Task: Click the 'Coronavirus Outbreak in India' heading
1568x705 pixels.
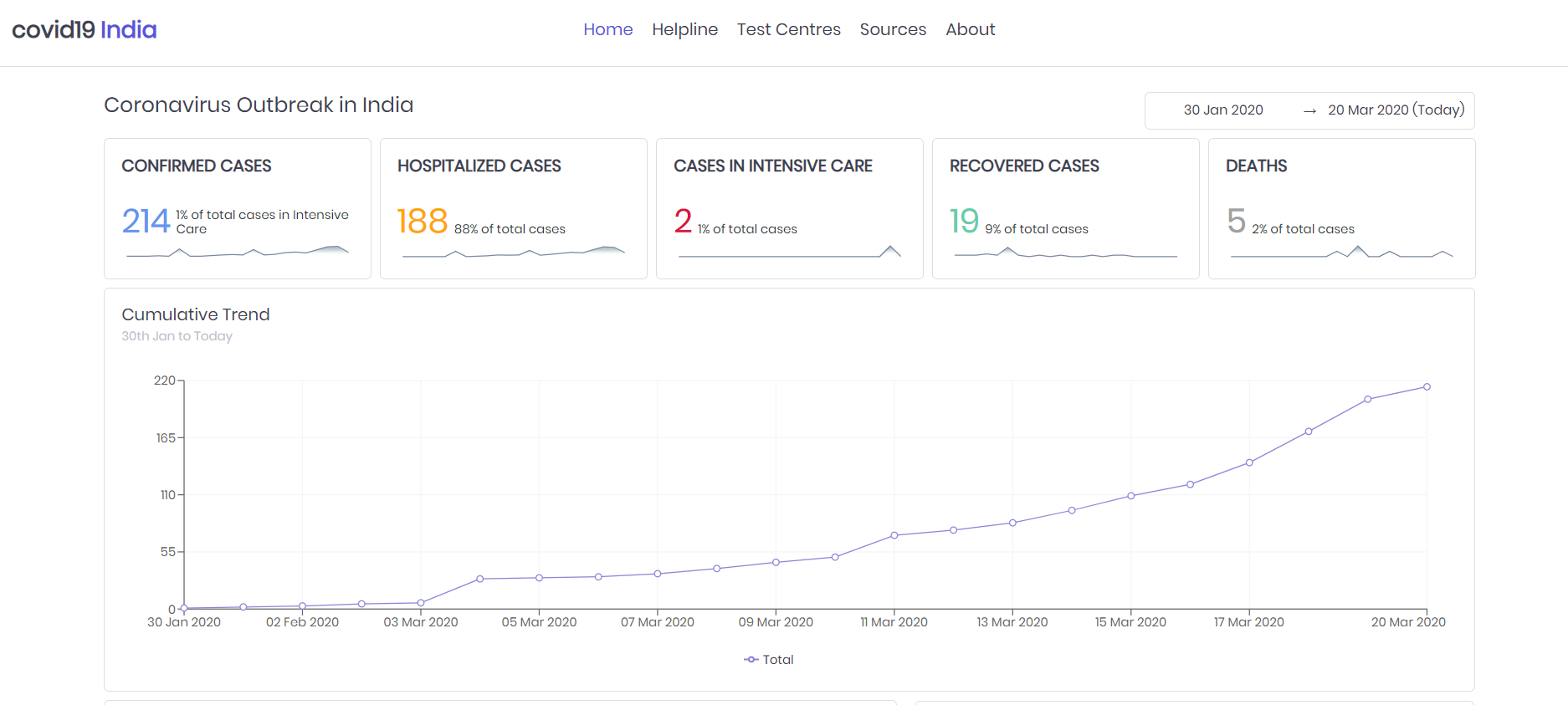Action: pyautogui.click(x=259, y=105)
